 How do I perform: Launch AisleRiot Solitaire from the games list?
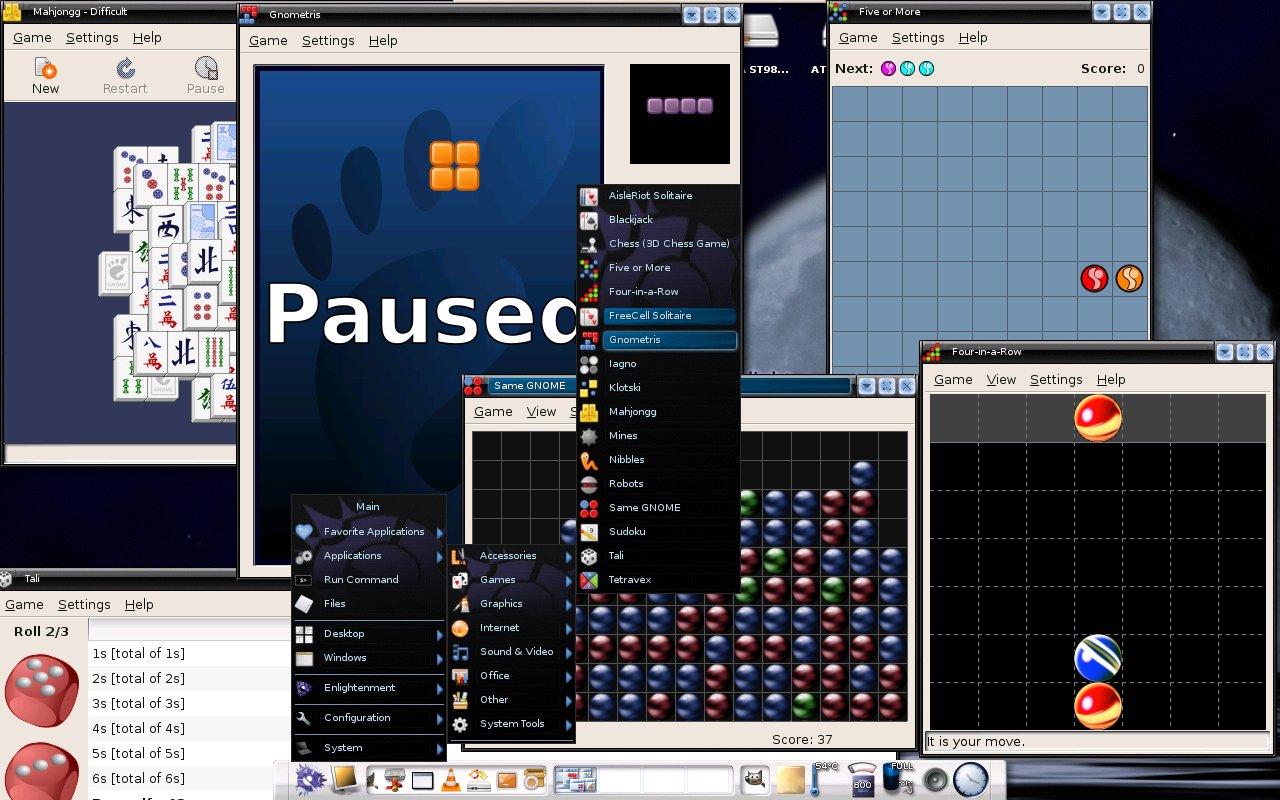[659, 195]
